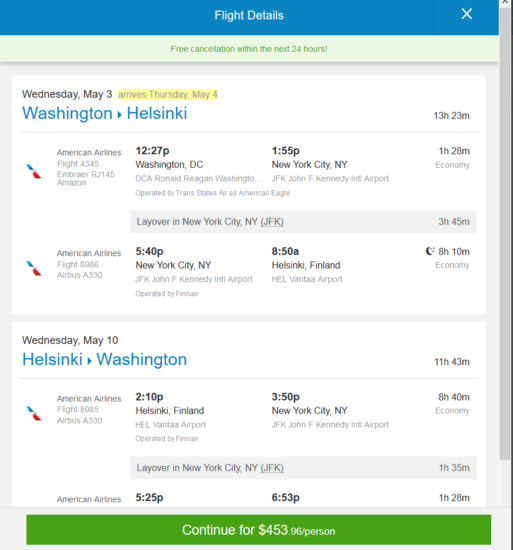This screenshot has width=513, height=550.
Task: Click American Airlines logo for Flight 8986
Action: tap(34, 268)
